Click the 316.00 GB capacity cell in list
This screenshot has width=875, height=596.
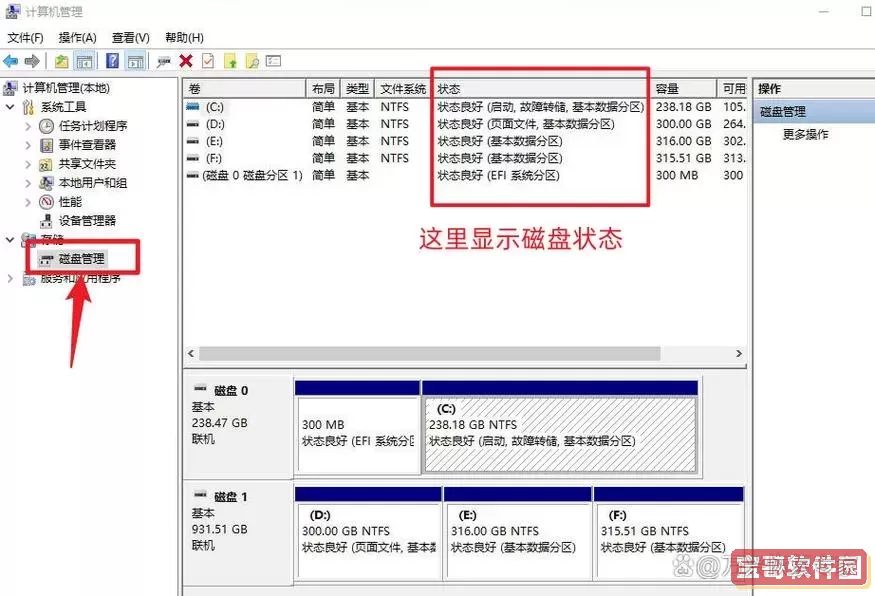point(684,141)
